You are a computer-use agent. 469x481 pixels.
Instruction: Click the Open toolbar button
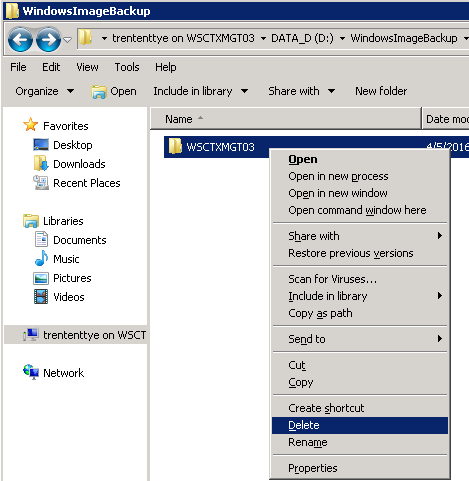pyautogui.click(x=114, y=91)
